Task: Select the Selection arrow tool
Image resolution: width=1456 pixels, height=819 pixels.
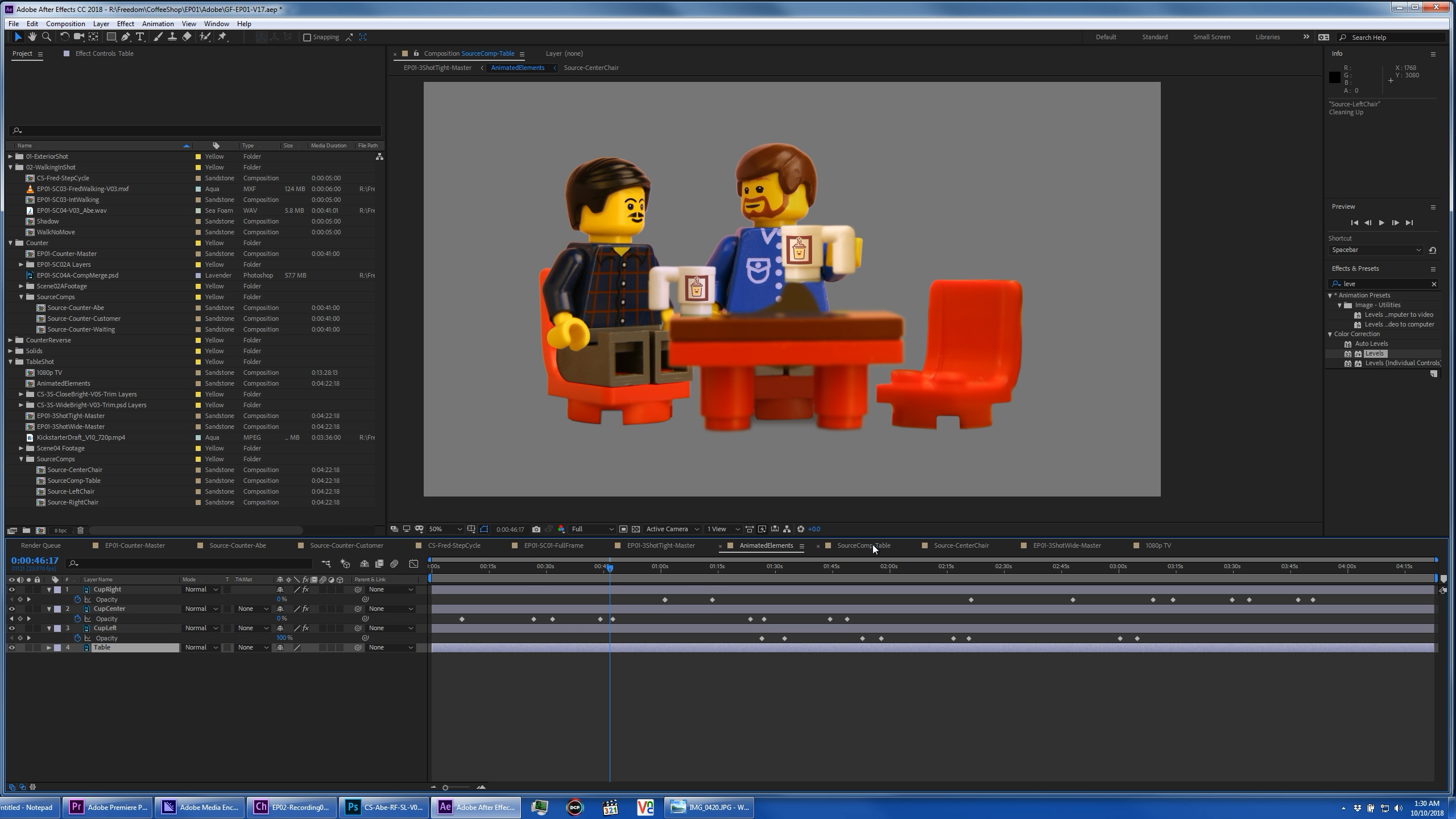Action: (18, 37)
